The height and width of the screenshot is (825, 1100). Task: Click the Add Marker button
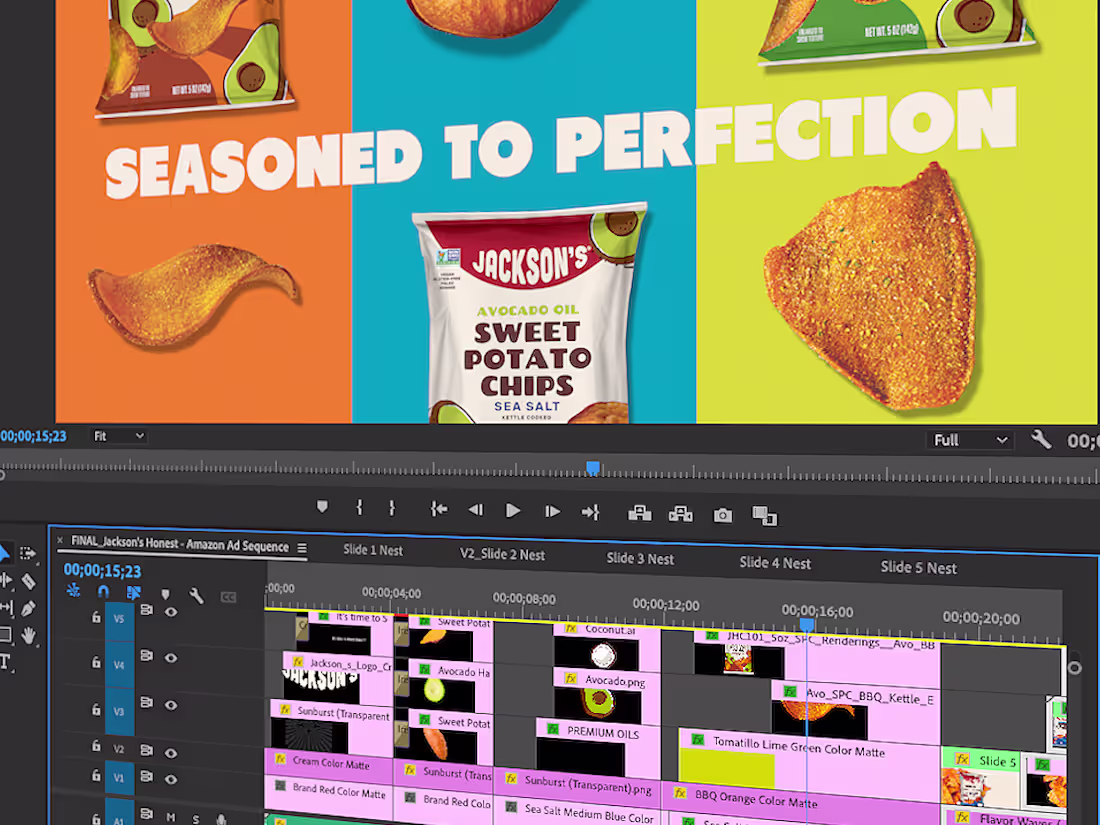click(322, 509)
